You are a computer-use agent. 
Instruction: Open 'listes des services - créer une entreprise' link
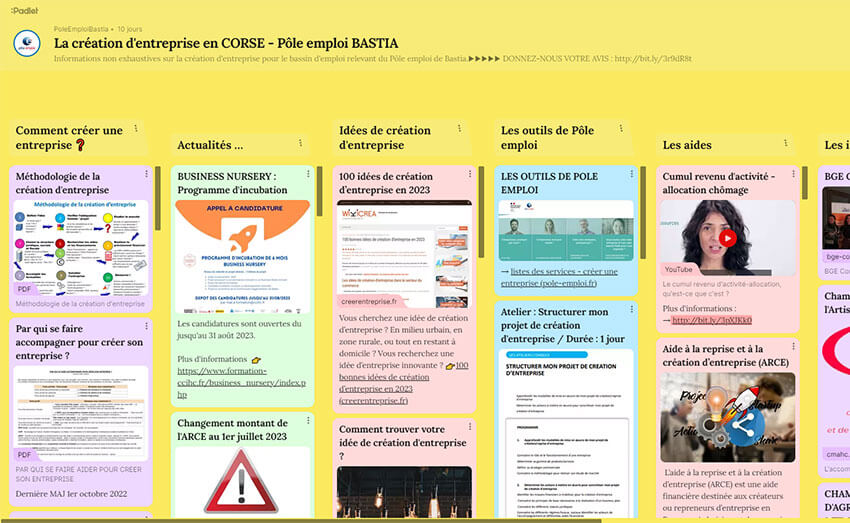[559, 277]
